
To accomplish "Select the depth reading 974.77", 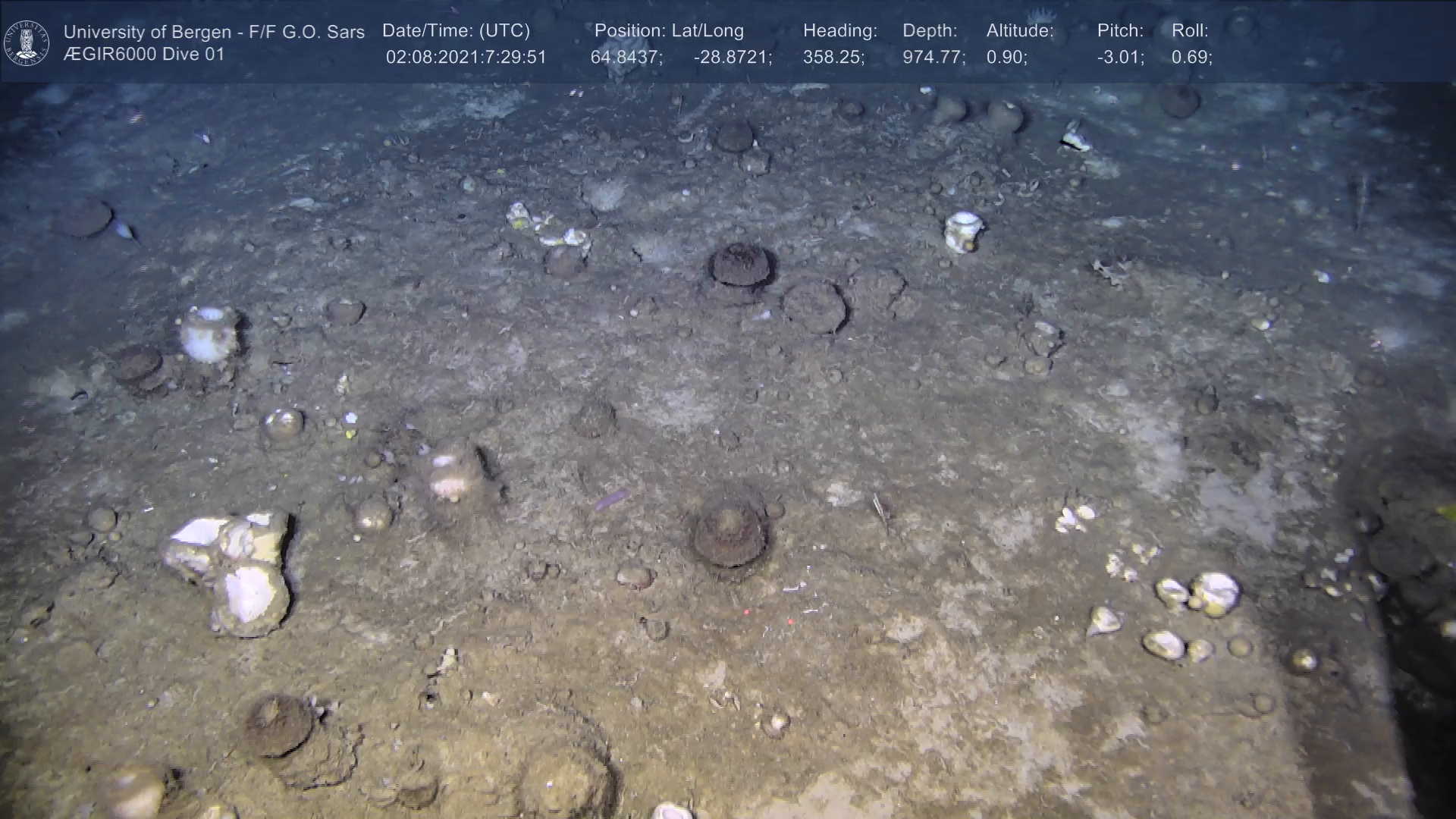I will tap(934, 58).
